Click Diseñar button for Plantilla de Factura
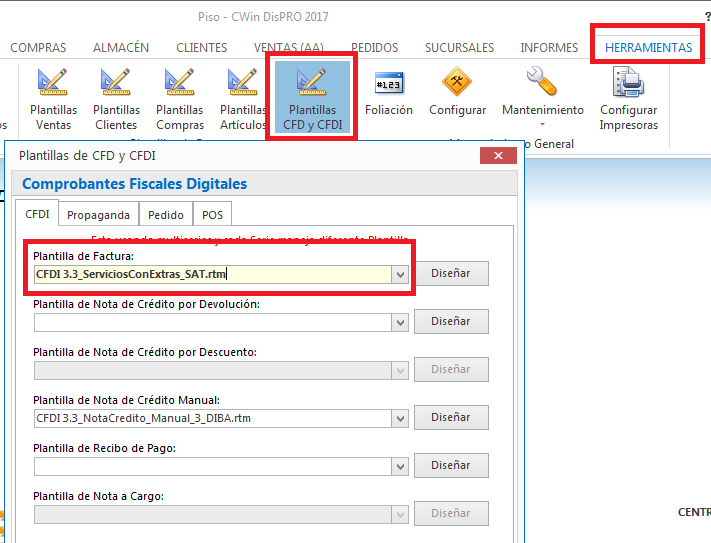711x543 pixels. (450, 274)
